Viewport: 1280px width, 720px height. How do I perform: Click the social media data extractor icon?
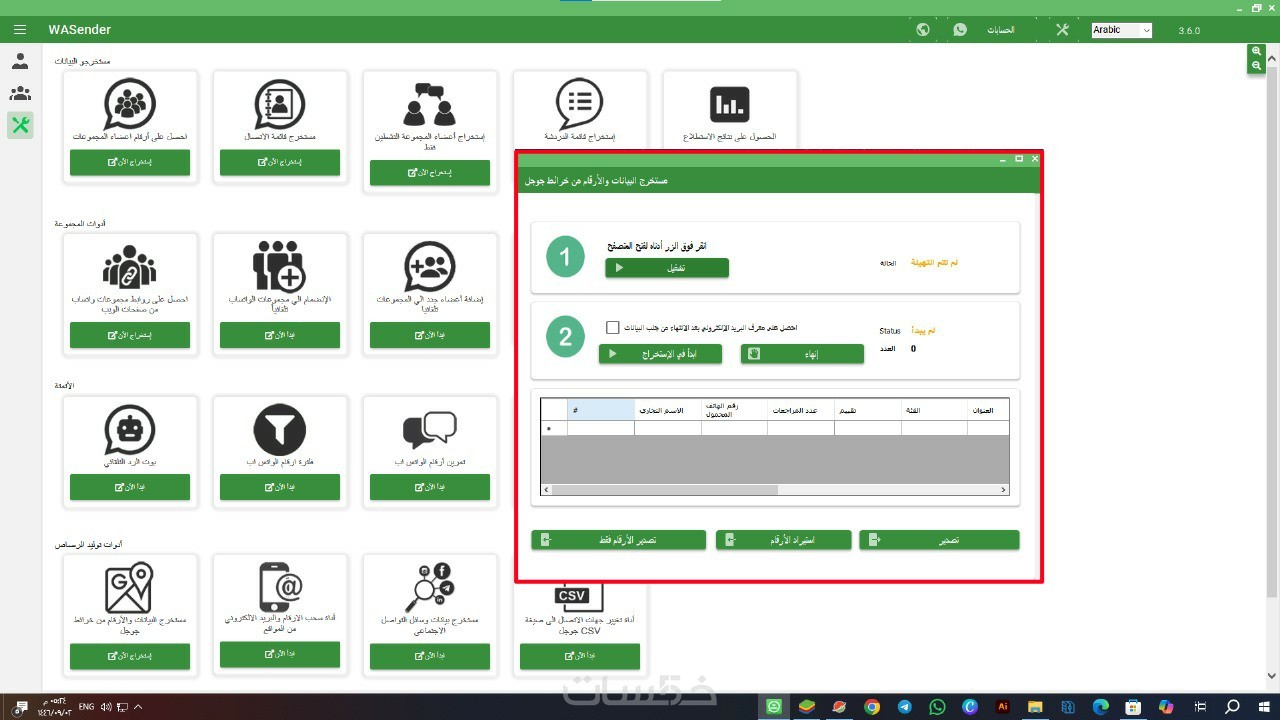tap(430, 588)
